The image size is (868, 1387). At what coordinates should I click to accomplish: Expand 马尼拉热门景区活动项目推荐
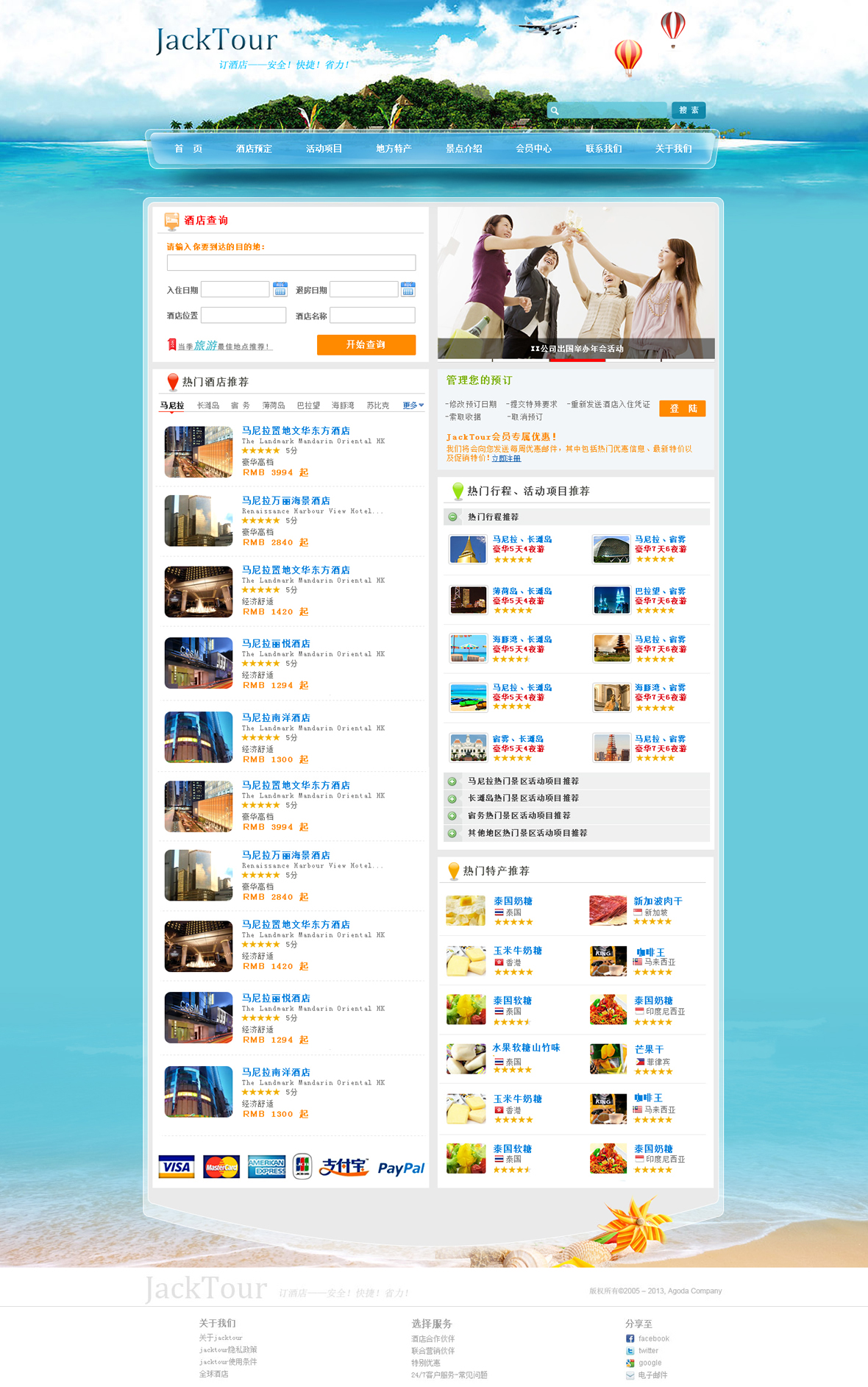point(452,781)
